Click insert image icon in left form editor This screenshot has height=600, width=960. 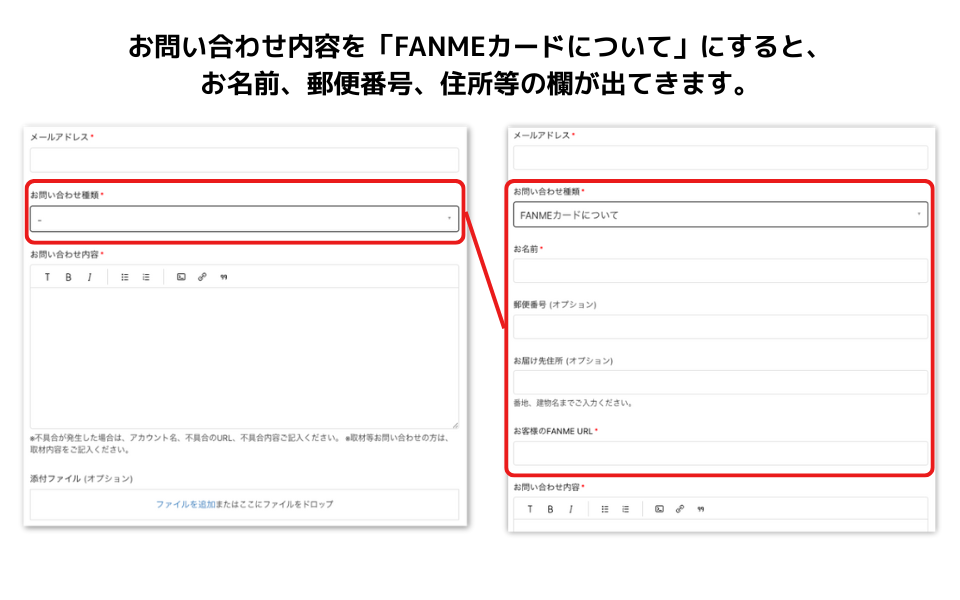click(x=181, y=277)
